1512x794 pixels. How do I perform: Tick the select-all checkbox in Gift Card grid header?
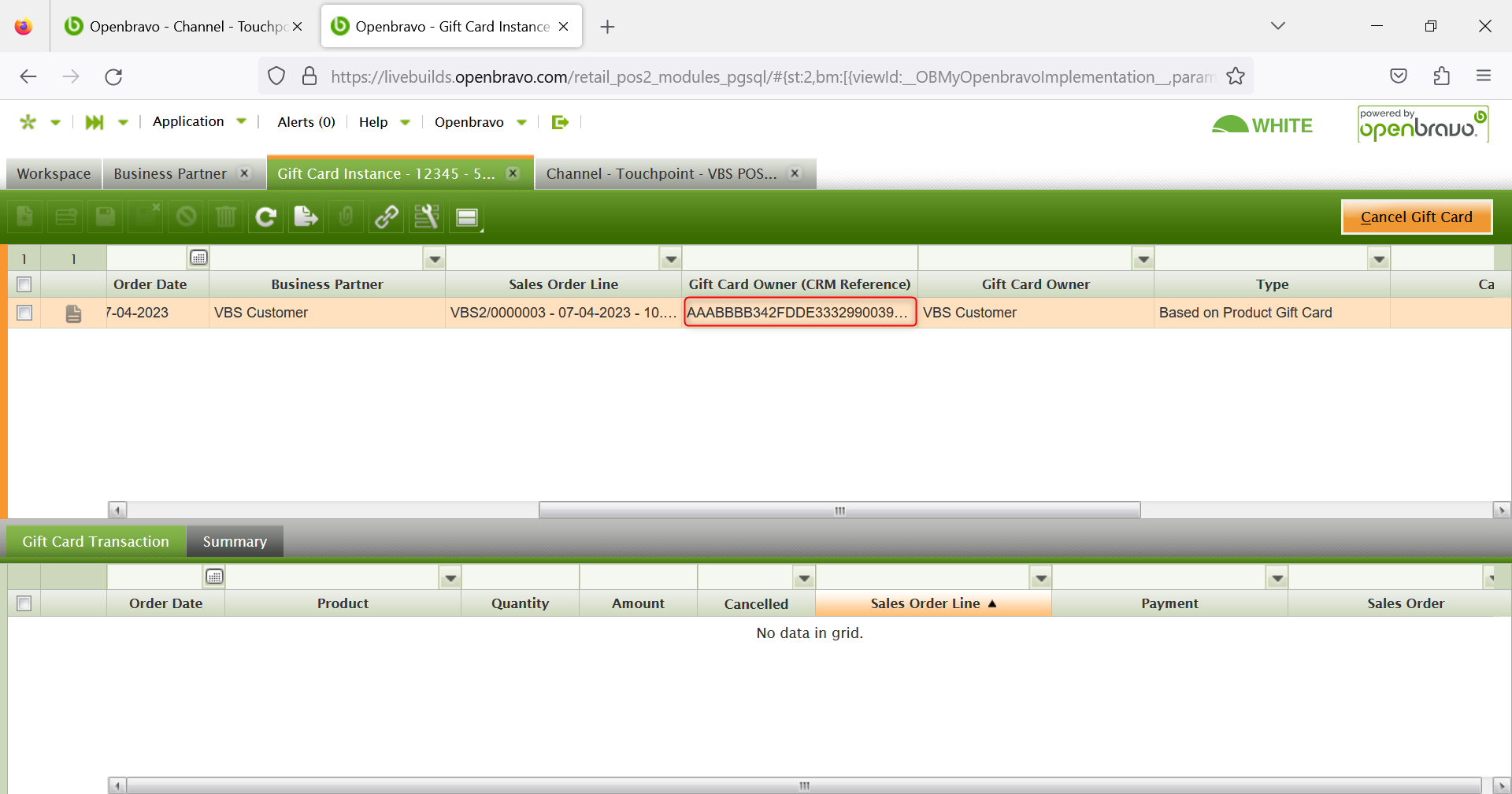tap(24, 284)
